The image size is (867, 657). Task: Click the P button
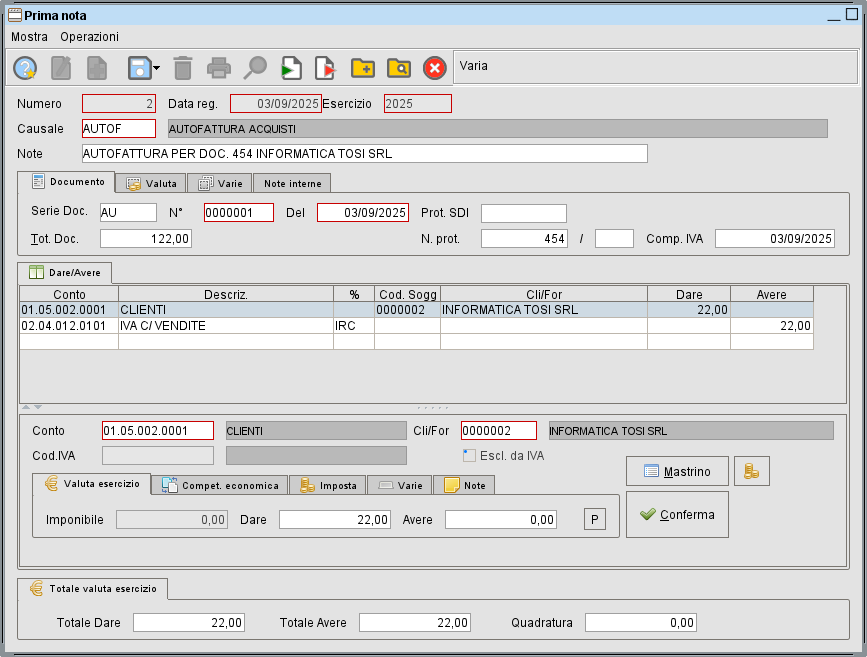594,519
